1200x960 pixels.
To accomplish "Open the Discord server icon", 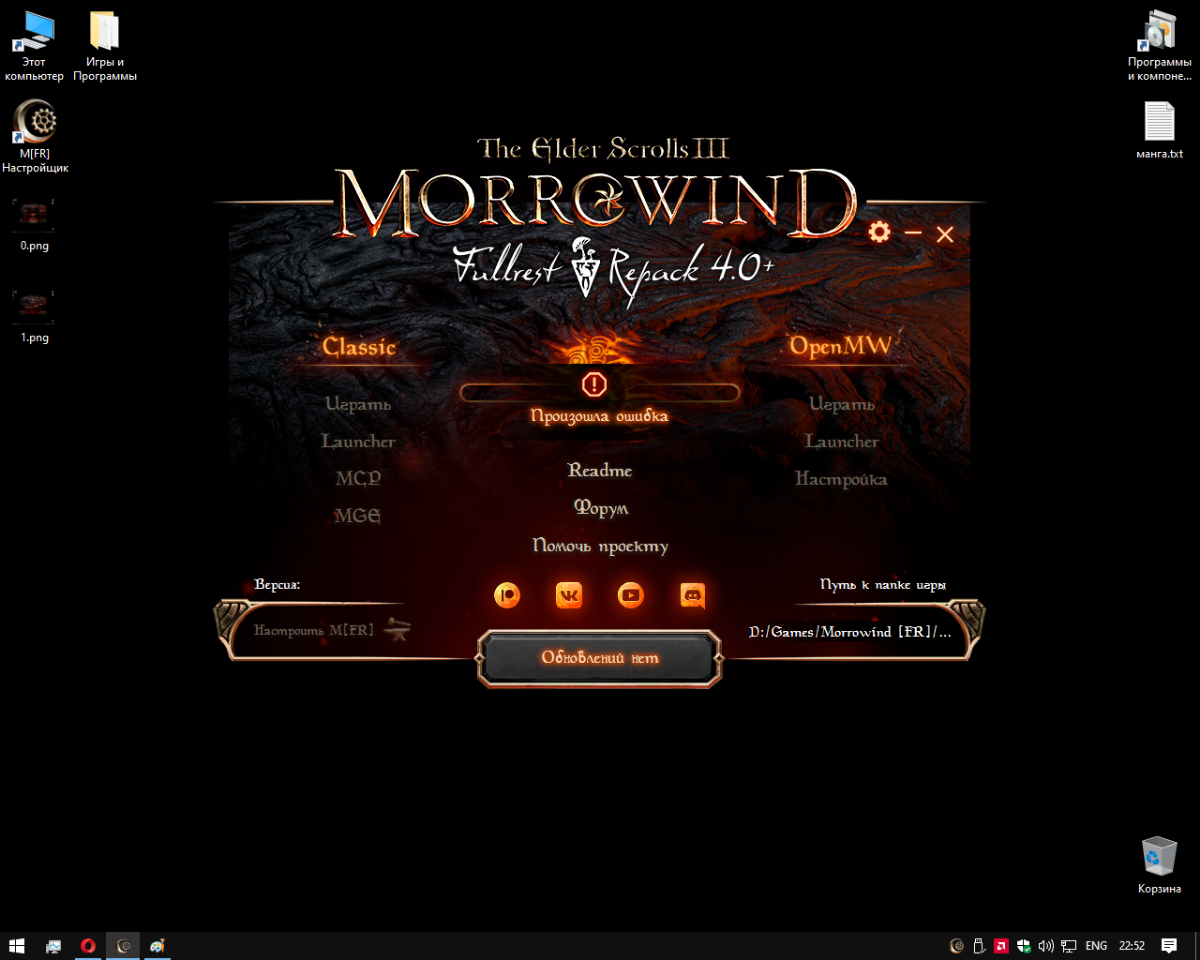I will tap(692, 596).
